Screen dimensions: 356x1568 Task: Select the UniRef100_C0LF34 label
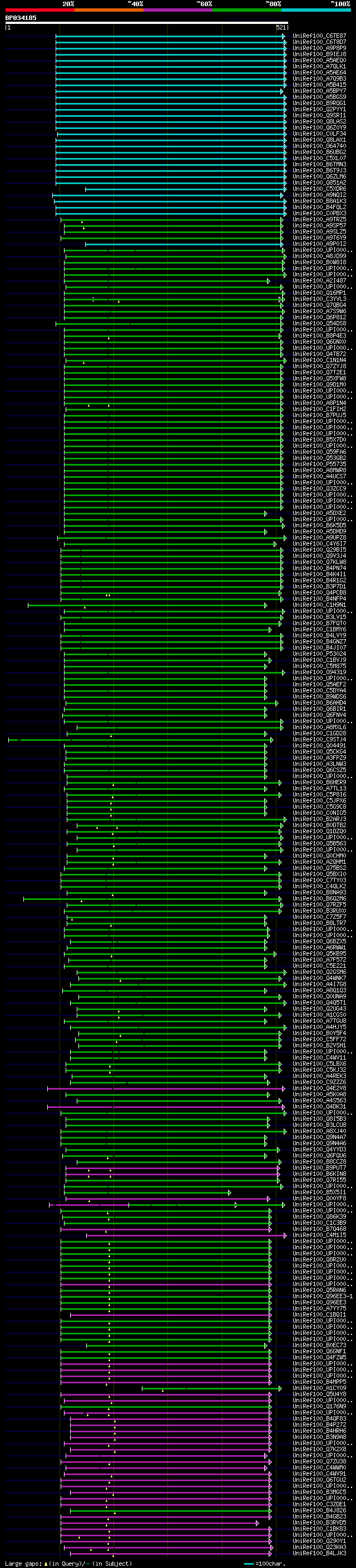tap(319, 134)
